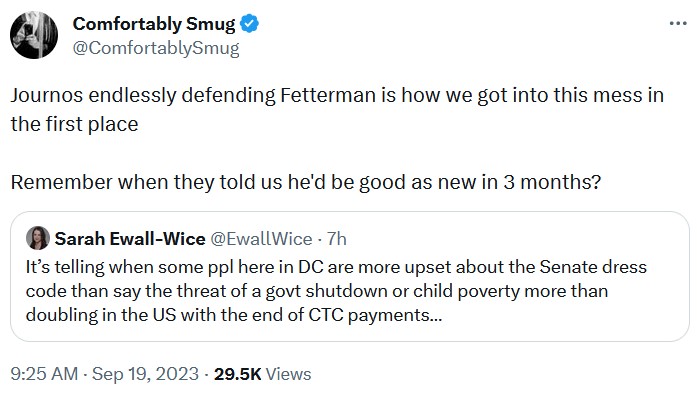Click the 9:25 AM timestamp
The height and width of the screenshot is (395, 697).
[x=44, y=374]
